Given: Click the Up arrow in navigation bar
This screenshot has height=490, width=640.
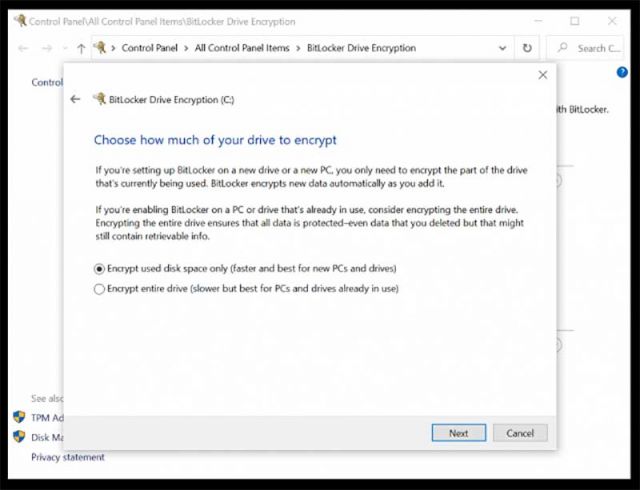Looking at the screenshot, I should pos(81,49).
